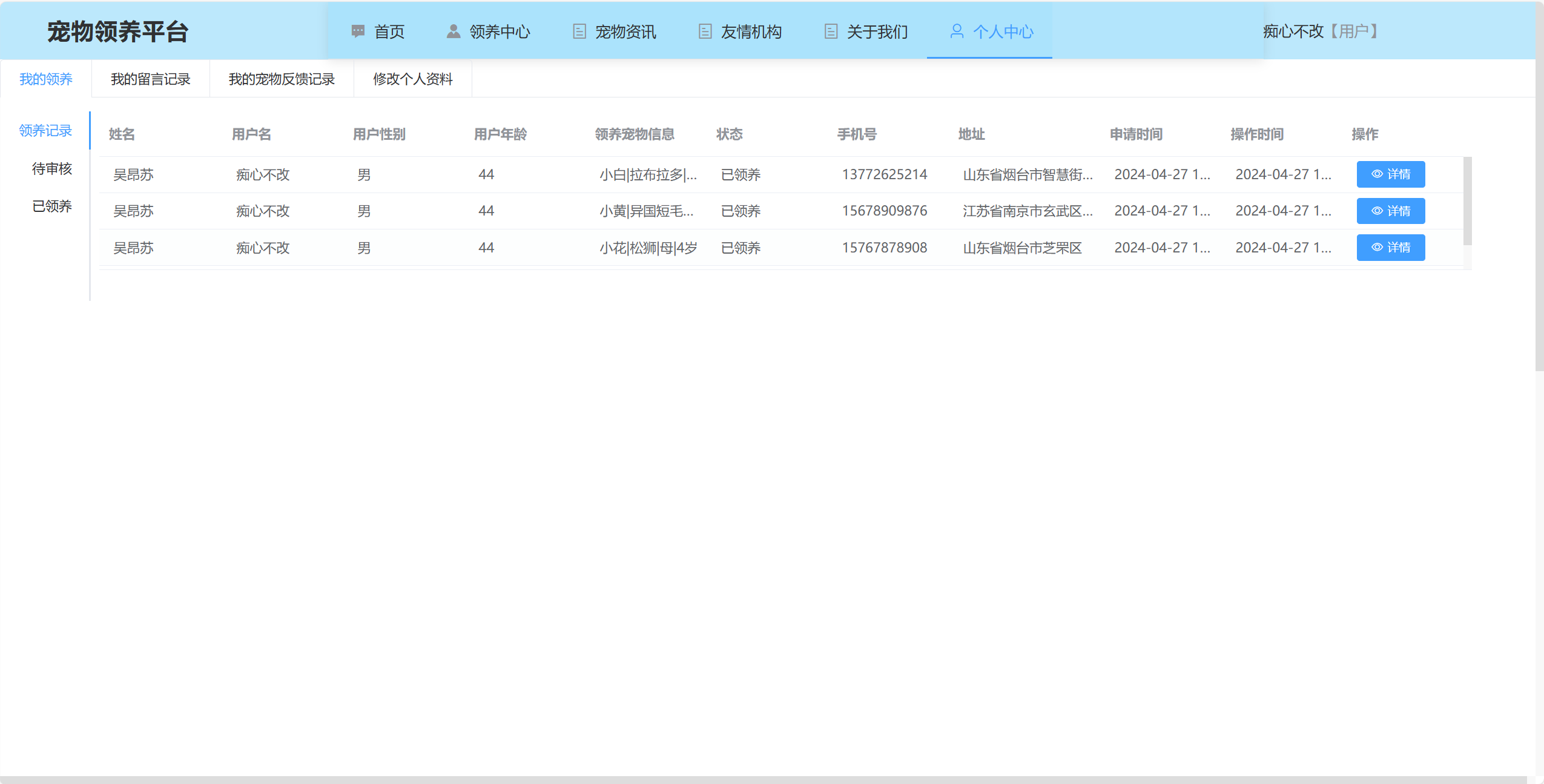Click the table vertical scrollbar
Viewport: 1544px width, 784px height.
pyautogui.click(x=1467, y=200)
